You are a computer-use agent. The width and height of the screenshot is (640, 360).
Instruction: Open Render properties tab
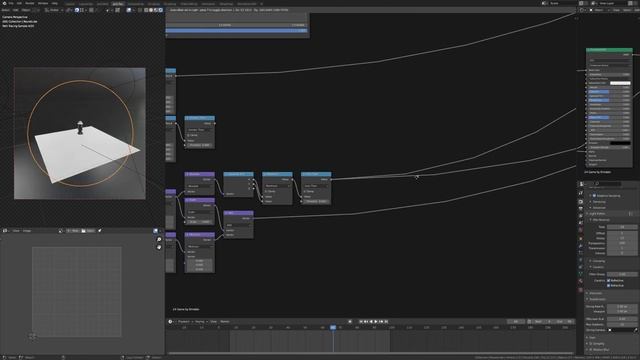click(581, 202)
